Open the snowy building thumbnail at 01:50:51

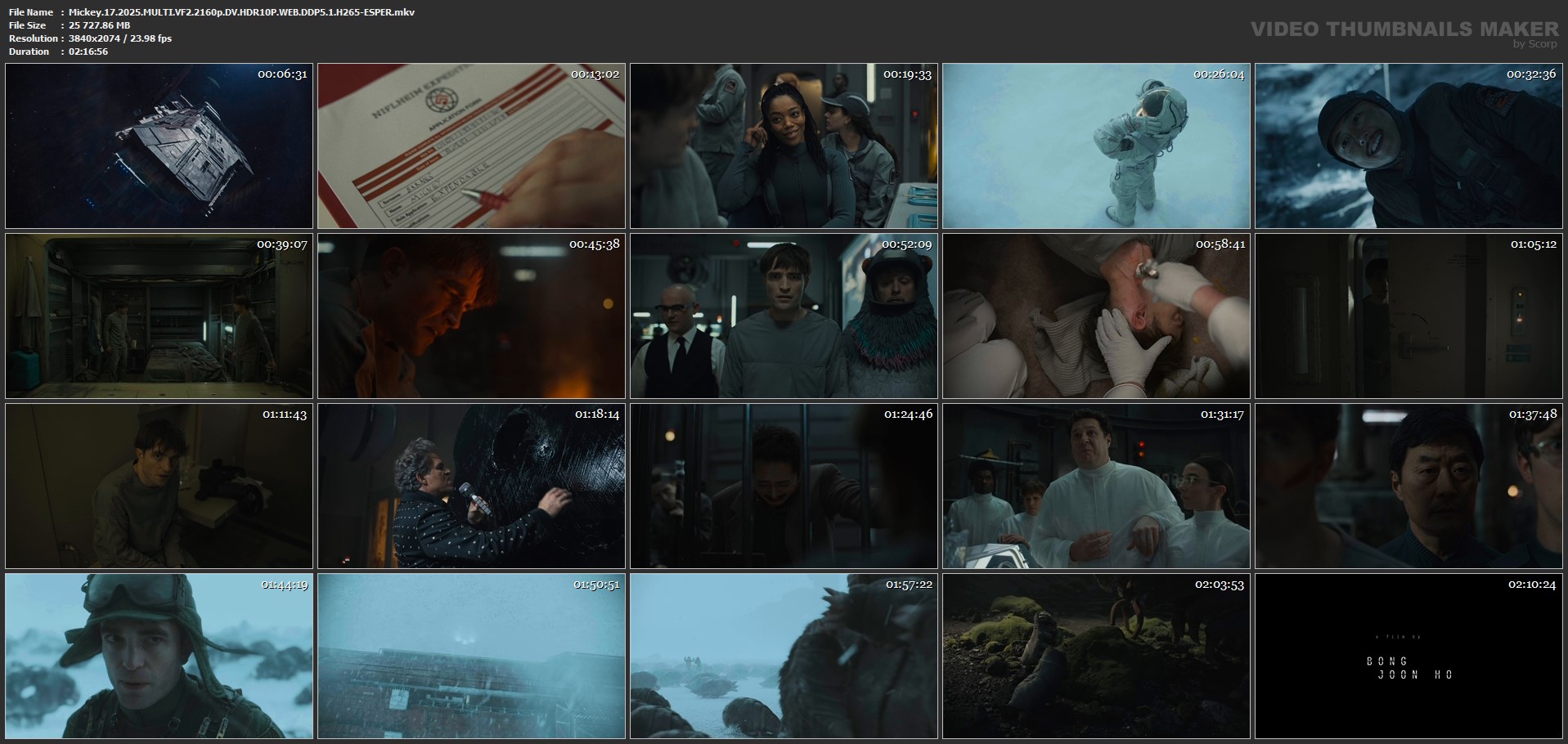(471, 656)
